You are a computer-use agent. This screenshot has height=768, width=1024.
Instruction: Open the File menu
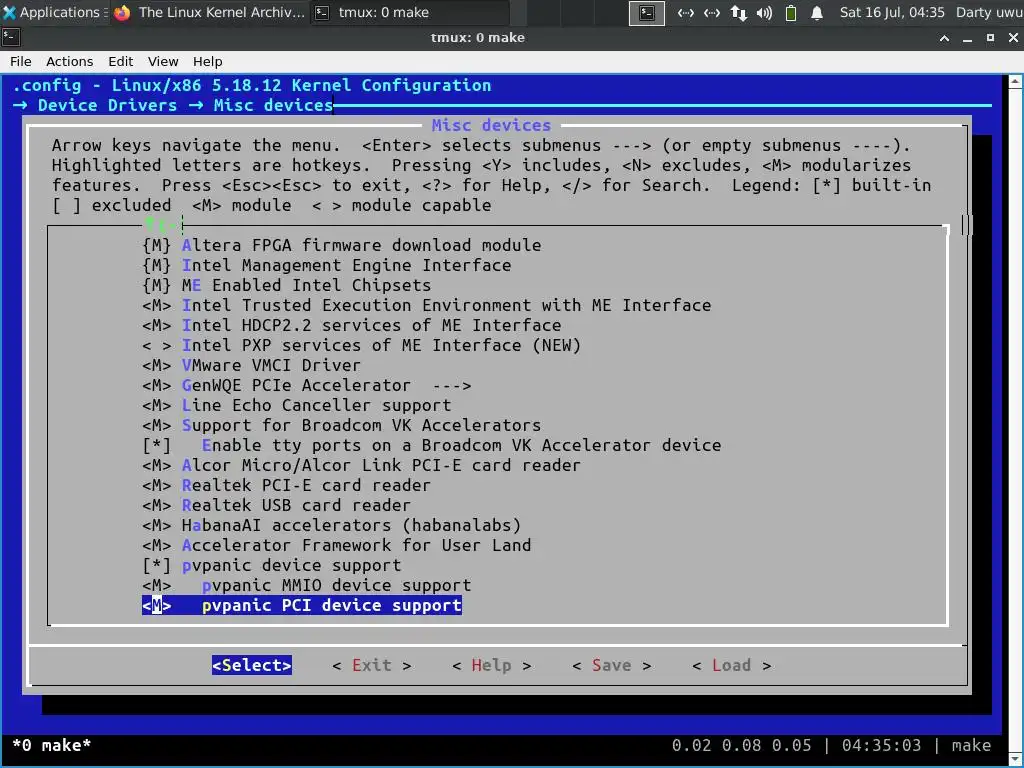pos(20,61)
